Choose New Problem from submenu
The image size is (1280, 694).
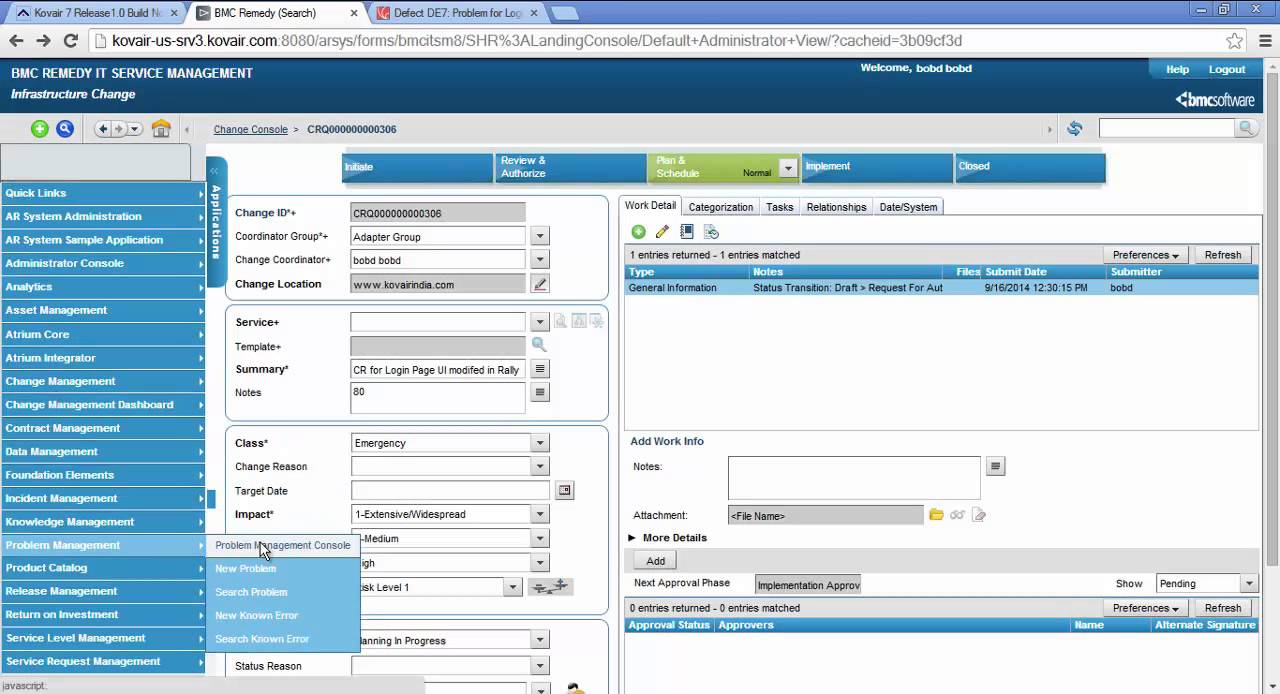coord(246,568)
